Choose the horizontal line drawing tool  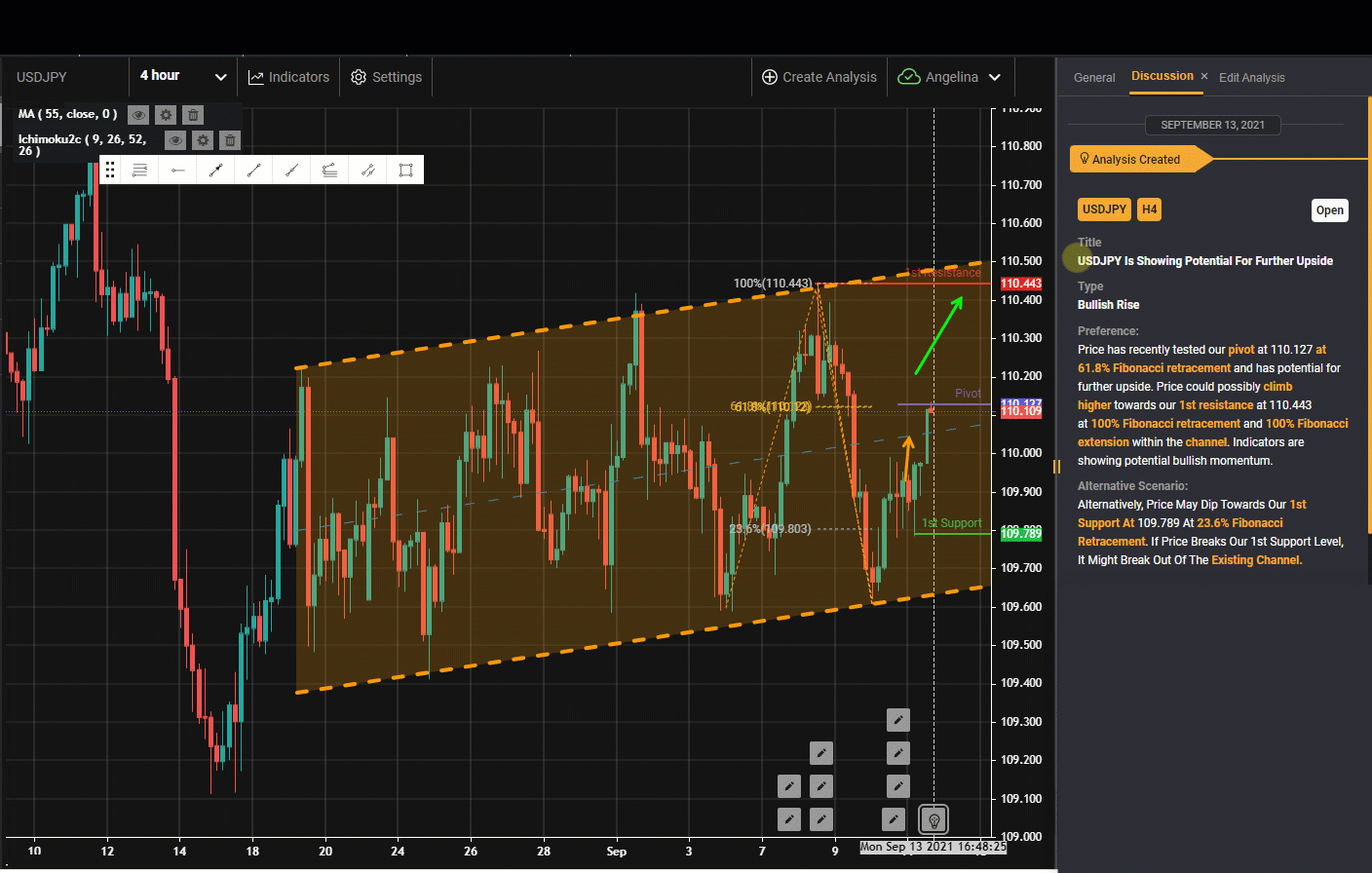coord(177,171)
